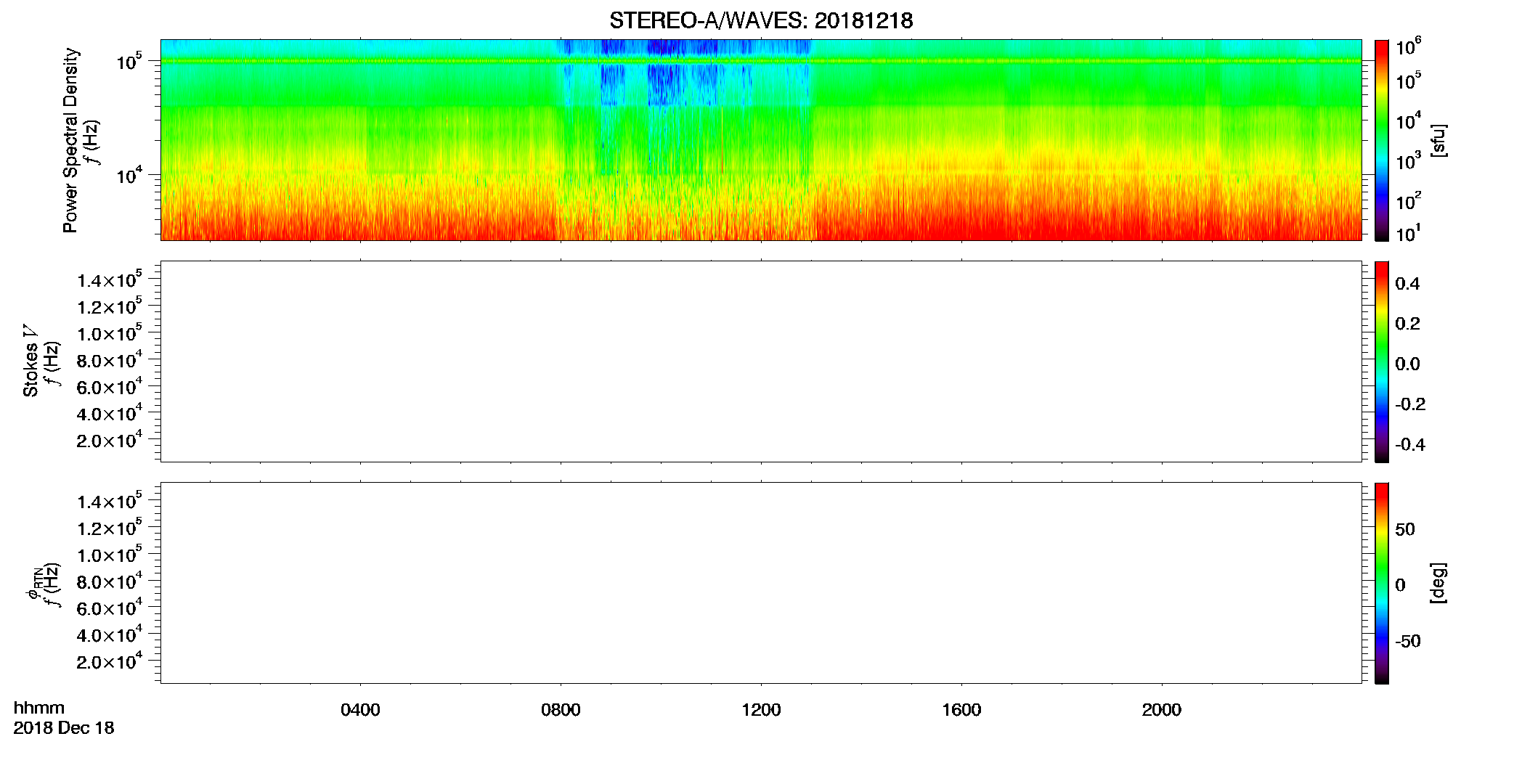Click the hhmm axis caption

point(39,708)
